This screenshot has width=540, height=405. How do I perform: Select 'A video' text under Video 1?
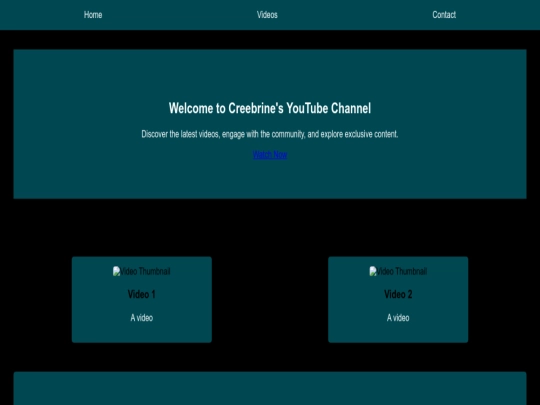(142, 318)
